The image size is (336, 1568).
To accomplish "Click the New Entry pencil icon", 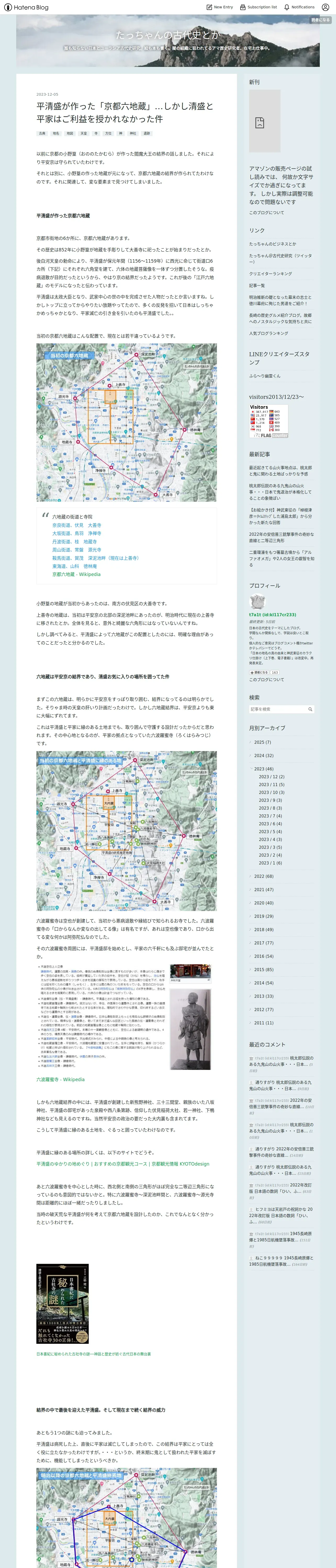I will (209, 7).
